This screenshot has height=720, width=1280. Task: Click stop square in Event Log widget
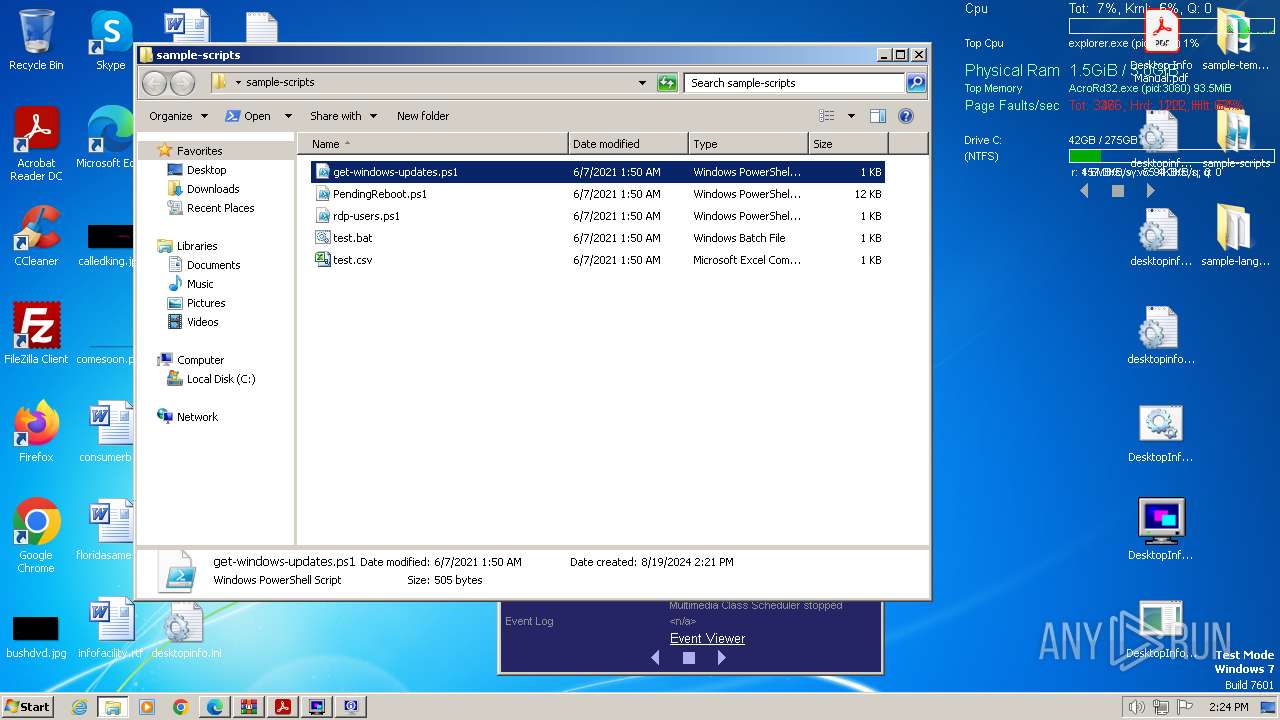point(688,658)
